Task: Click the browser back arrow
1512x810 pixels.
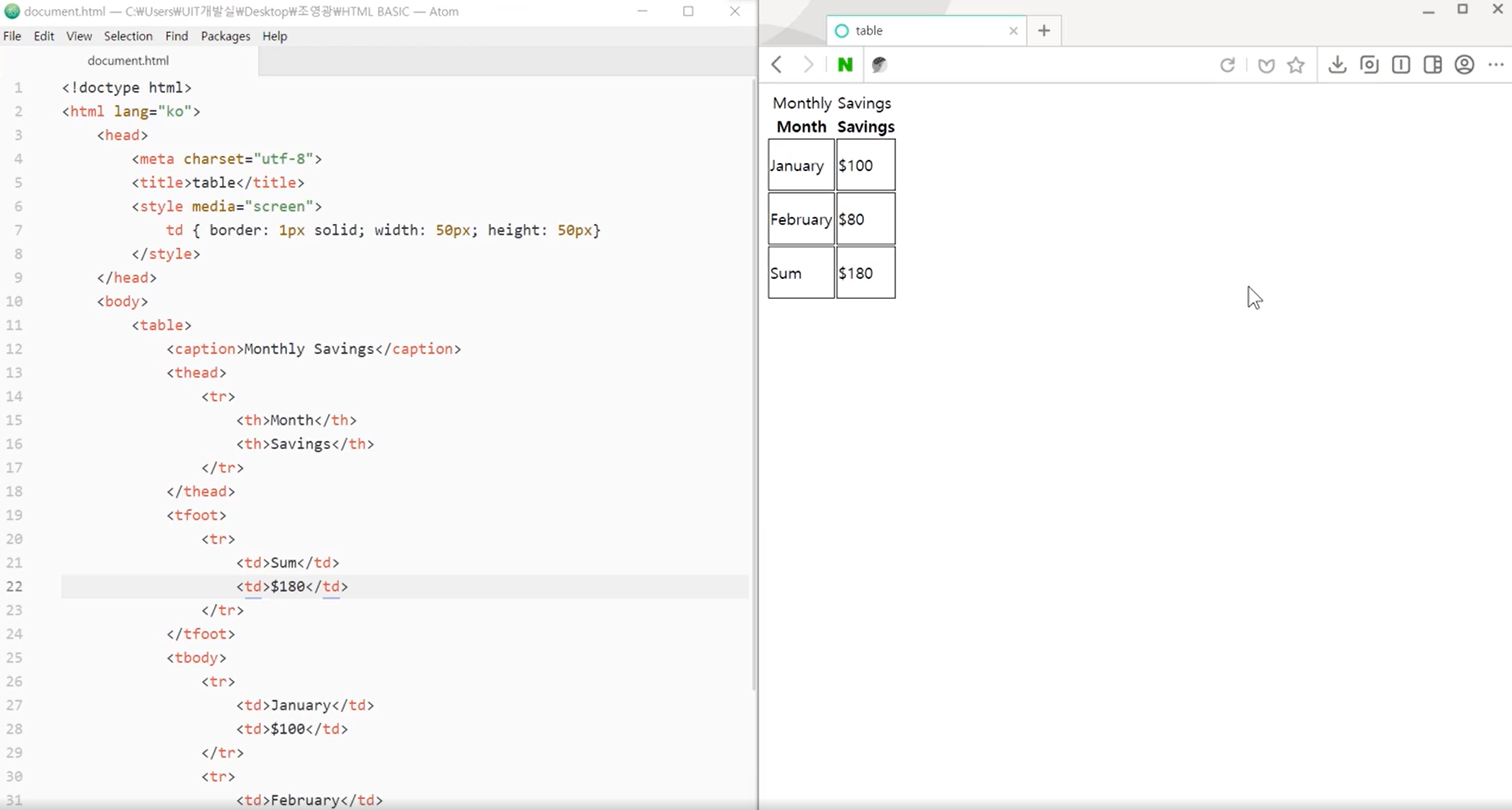Action: point(777,65)
